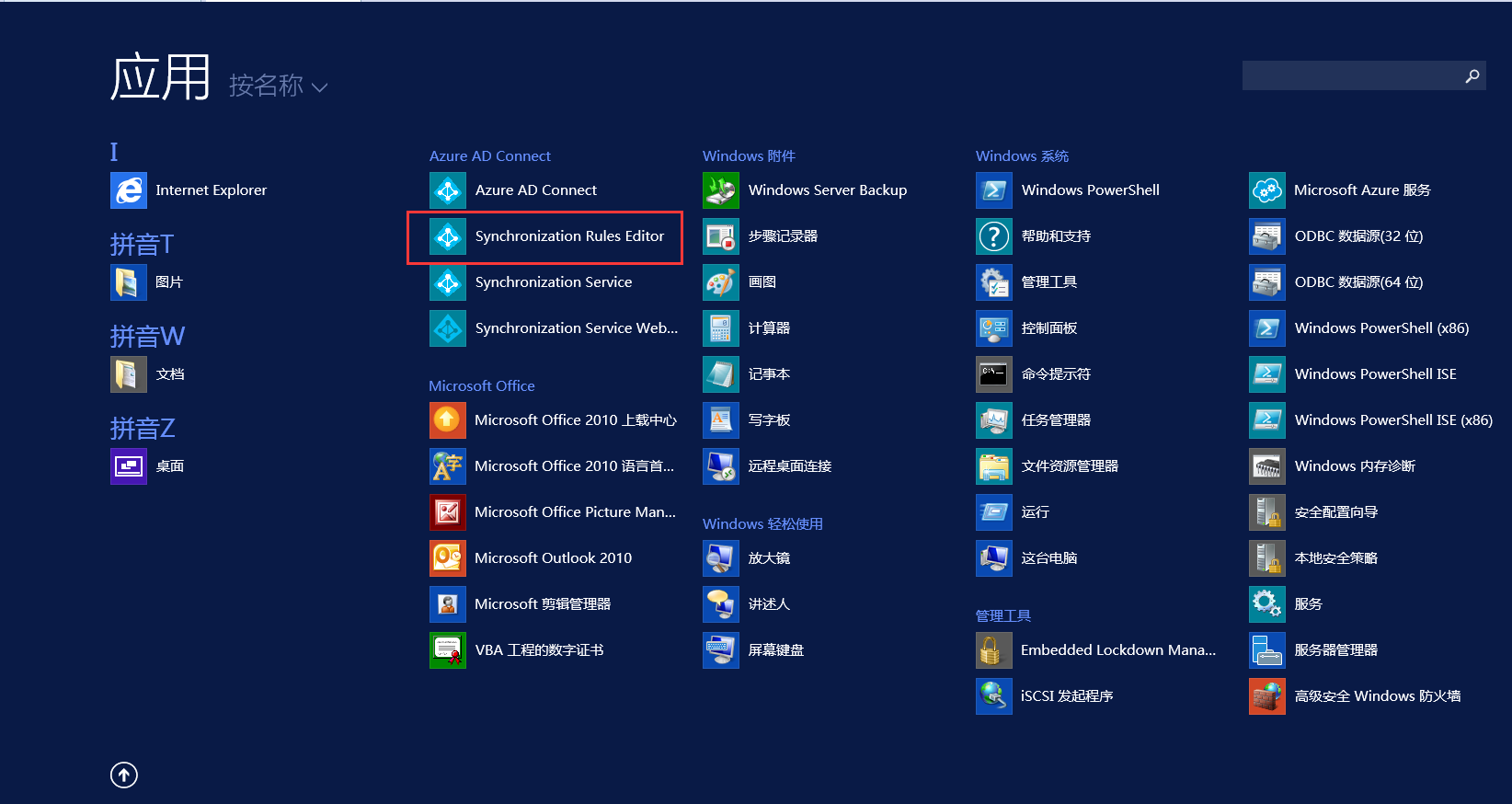1512x804 pixels.
Task: Open 安全配置向导 icon
Action: (x=1267, y=512)
